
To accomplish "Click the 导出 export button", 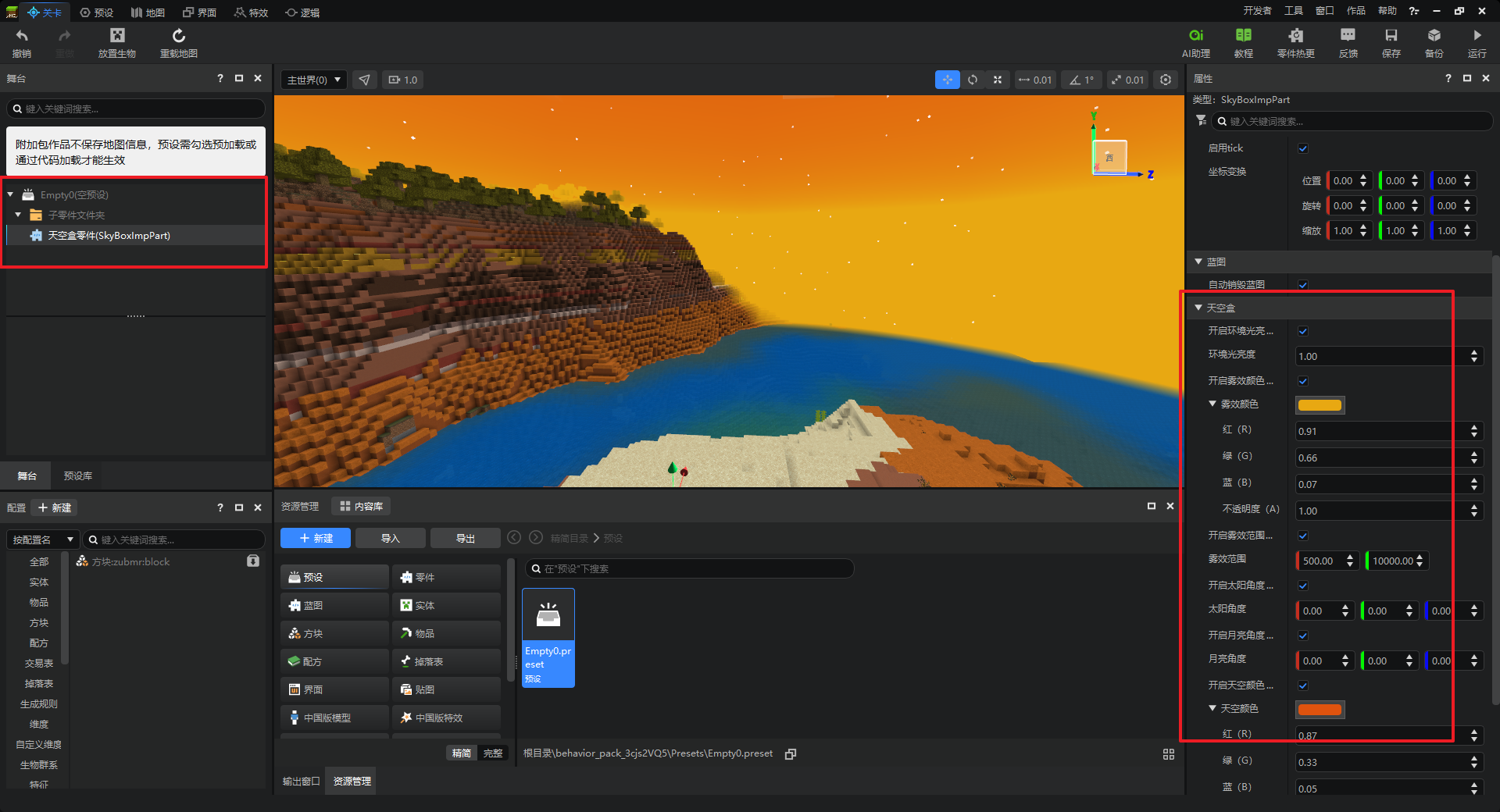I will click(465, 538).
